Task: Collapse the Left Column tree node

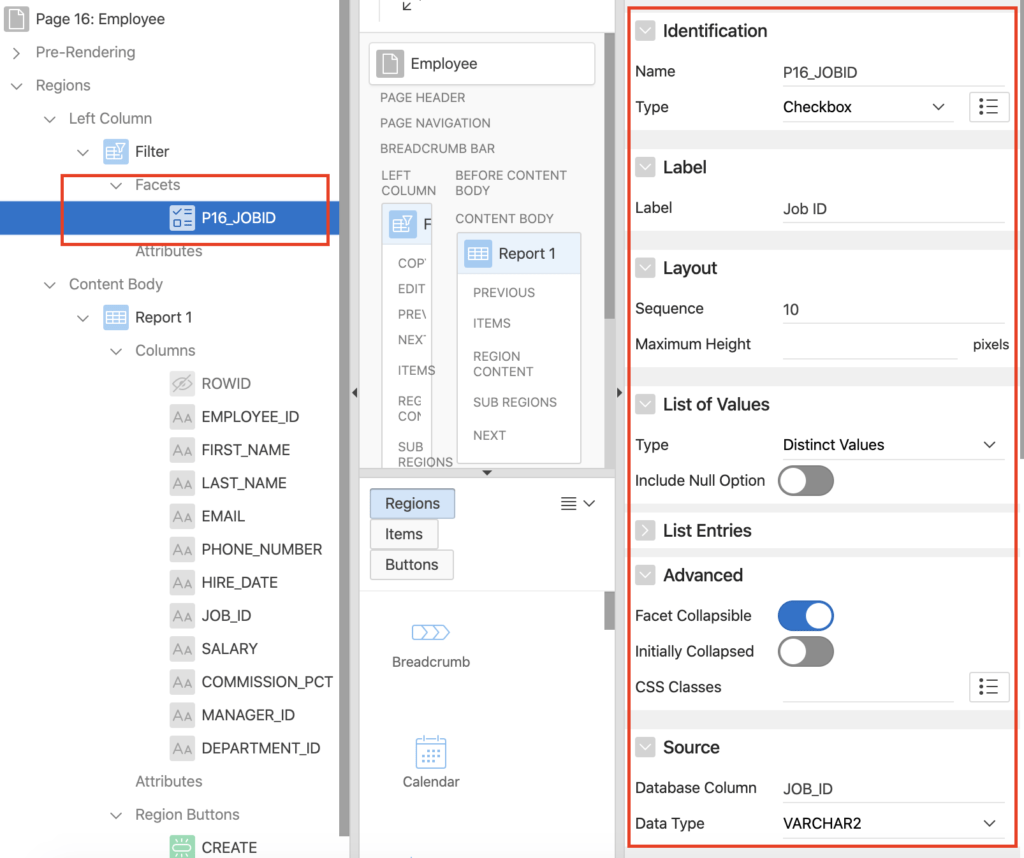Action: (x=50, y=119)
